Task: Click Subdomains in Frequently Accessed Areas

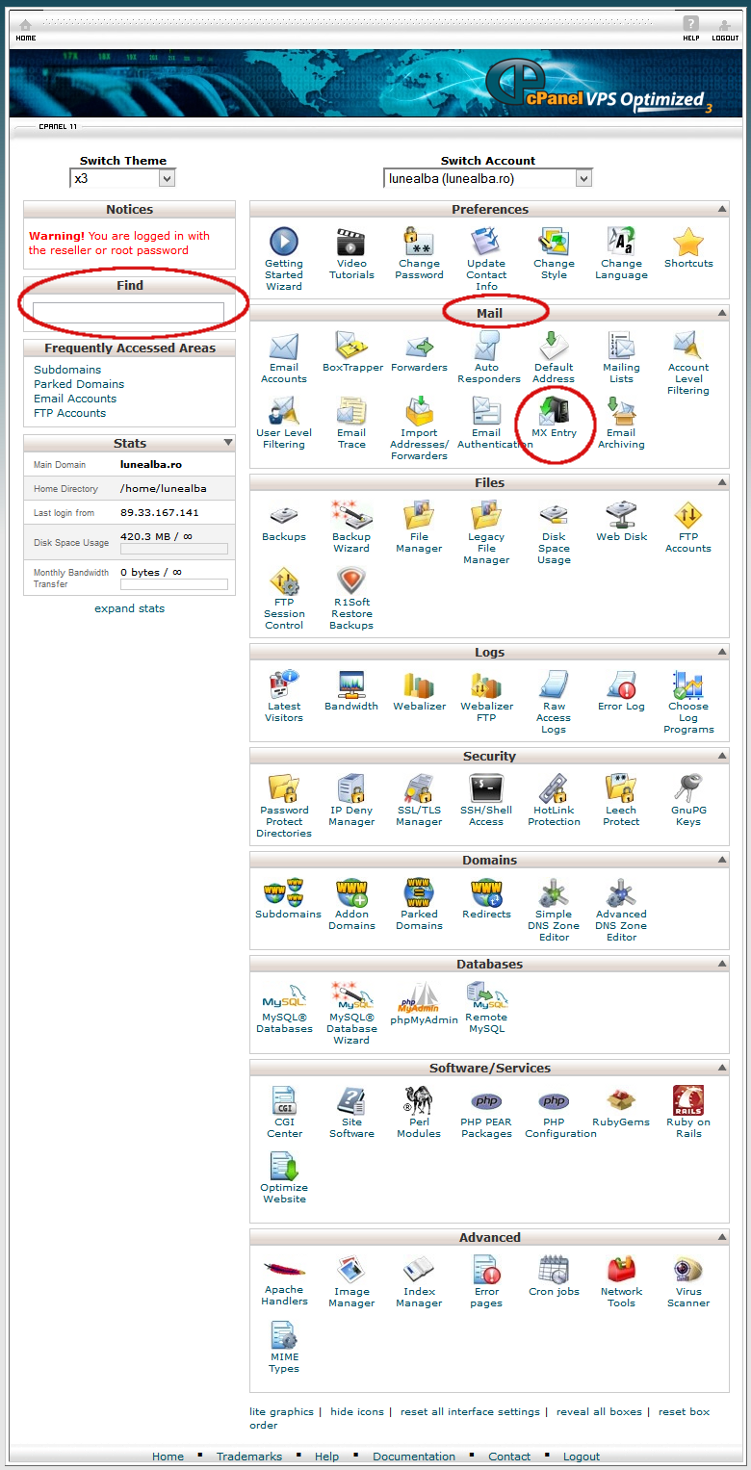Action: (67, 370)
